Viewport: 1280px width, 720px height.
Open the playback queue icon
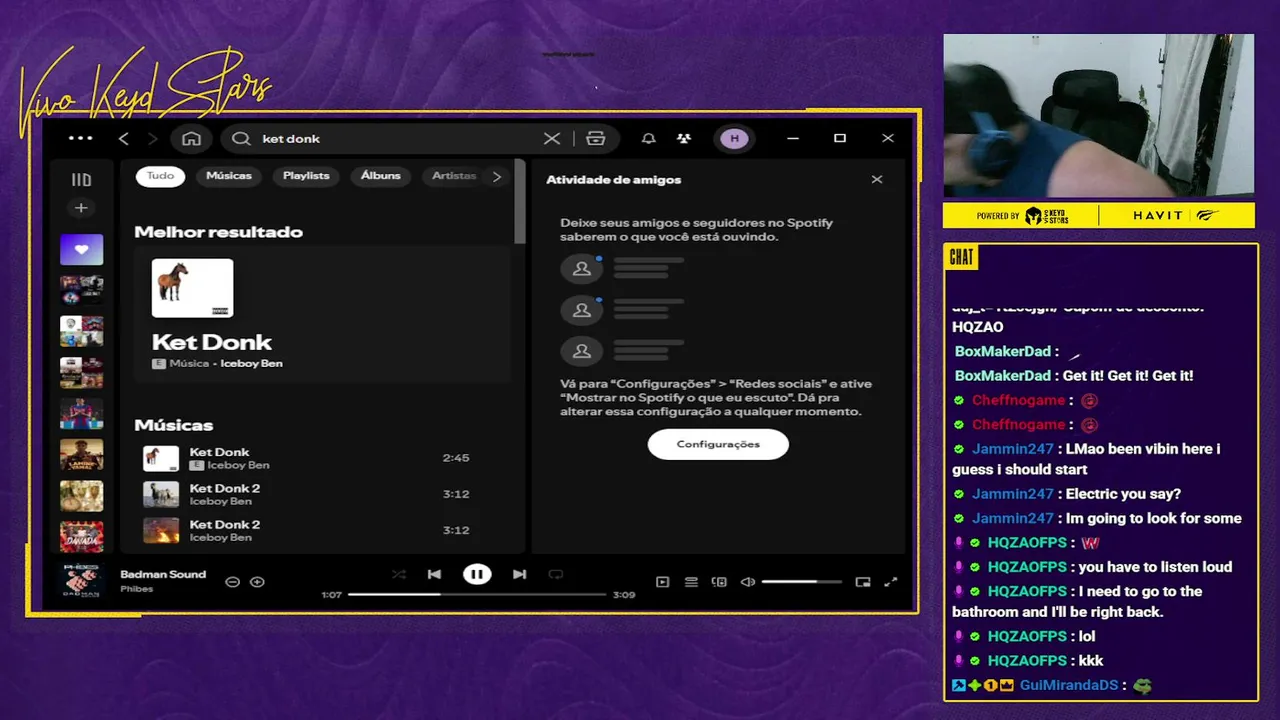(691, 582)
